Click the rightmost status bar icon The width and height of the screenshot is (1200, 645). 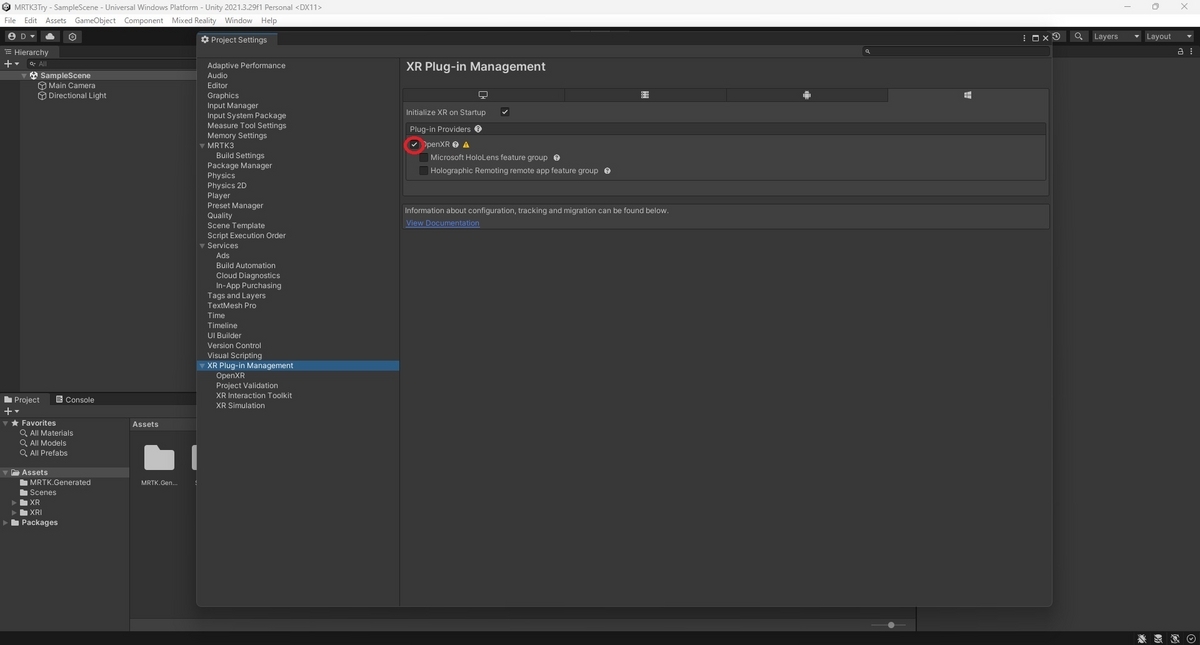[1190, 638]
